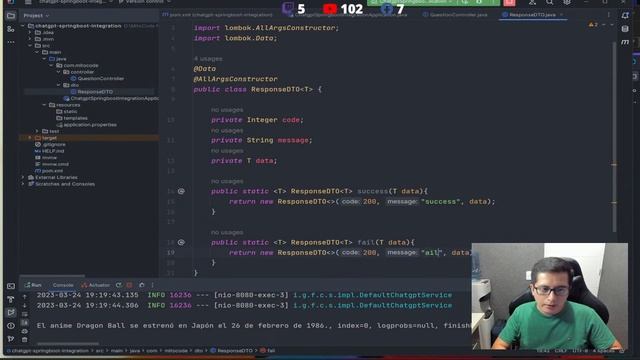The width and height of the screenshot is (640, 360).
Task: Collapse the resources folder
Action: pyautogui.click(x=44, y=105)
